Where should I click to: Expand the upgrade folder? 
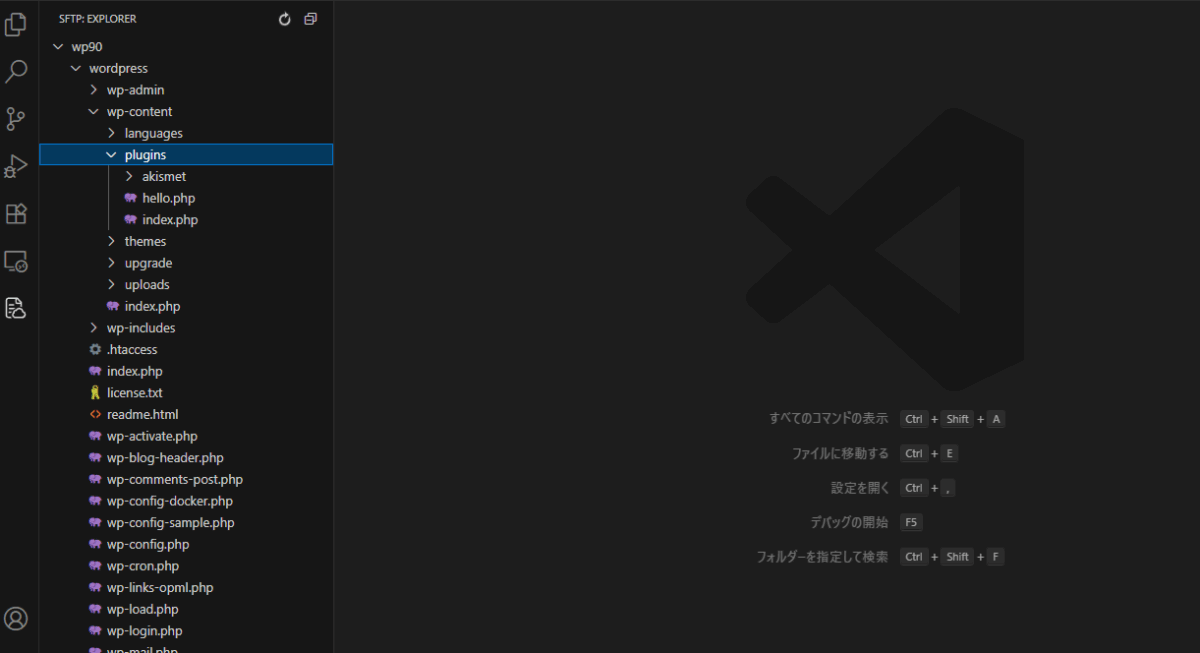click(x=112, y=263)
